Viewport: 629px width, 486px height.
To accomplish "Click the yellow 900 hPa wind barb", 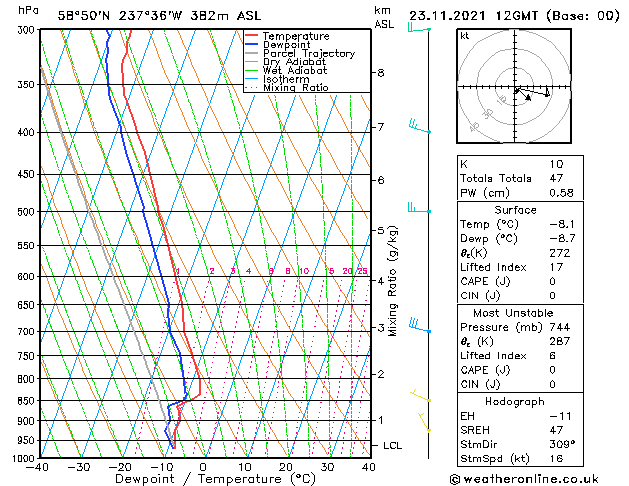I will coord(424,422).
